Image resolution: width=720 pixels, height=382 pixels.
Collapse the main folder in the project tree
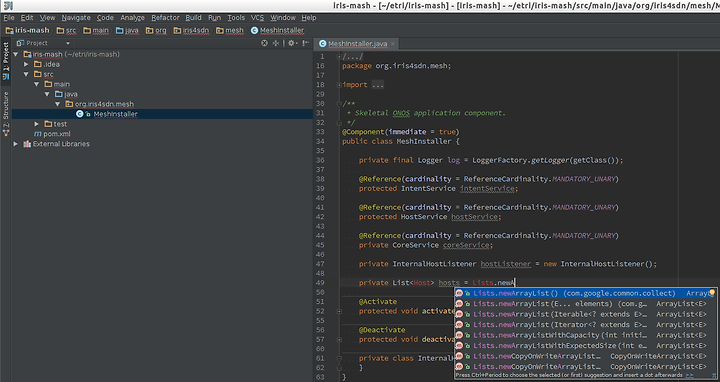(x=37, y=84)
